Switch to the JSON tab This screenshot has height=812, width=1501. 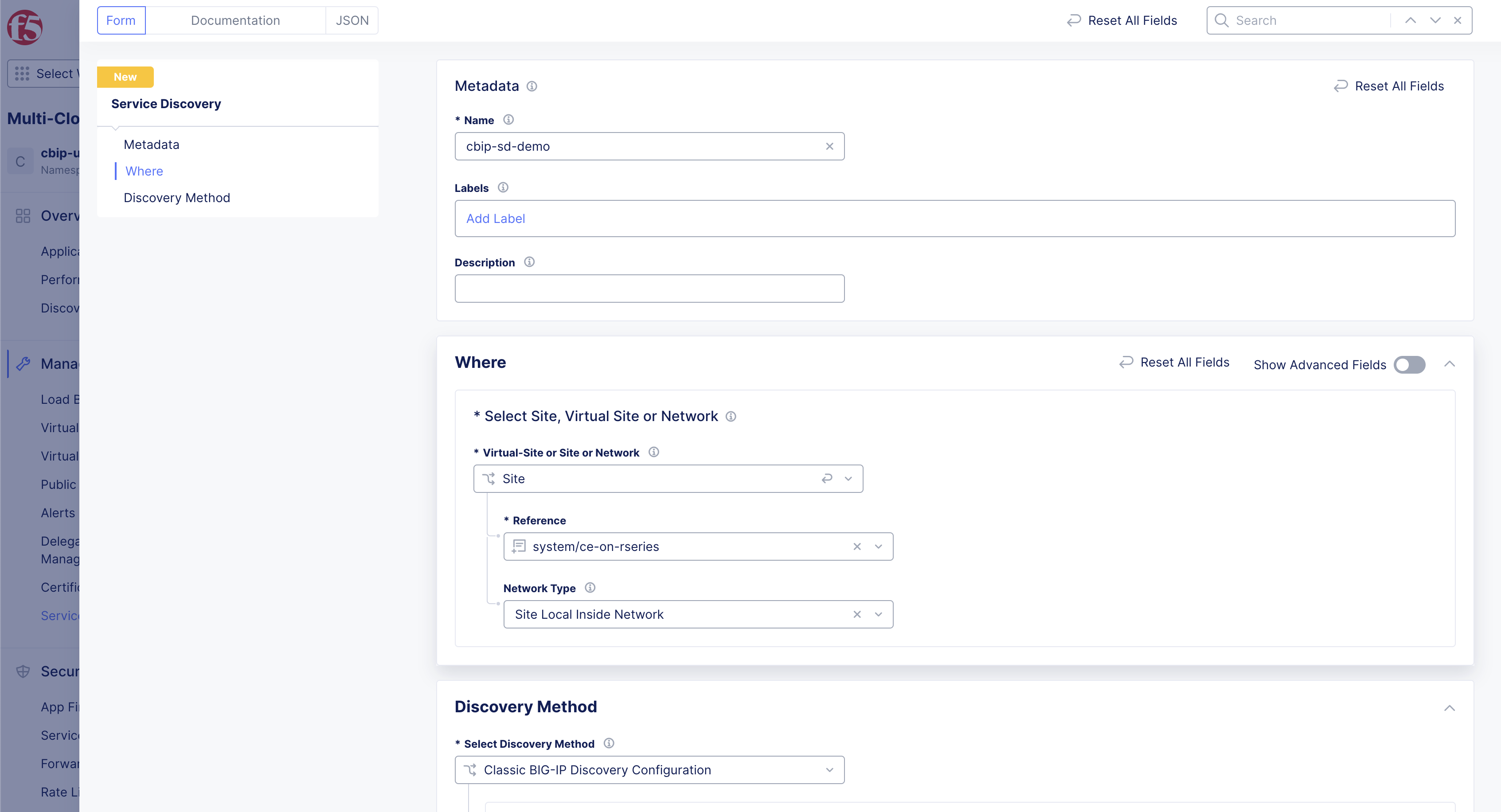pos(352,20)
